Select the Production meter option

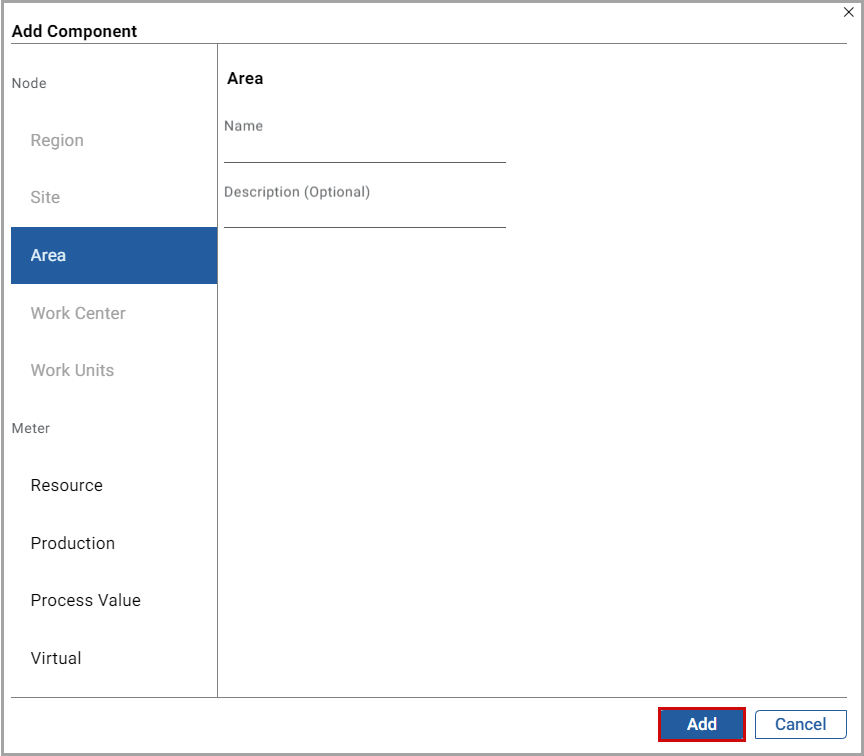coord(73,543)
